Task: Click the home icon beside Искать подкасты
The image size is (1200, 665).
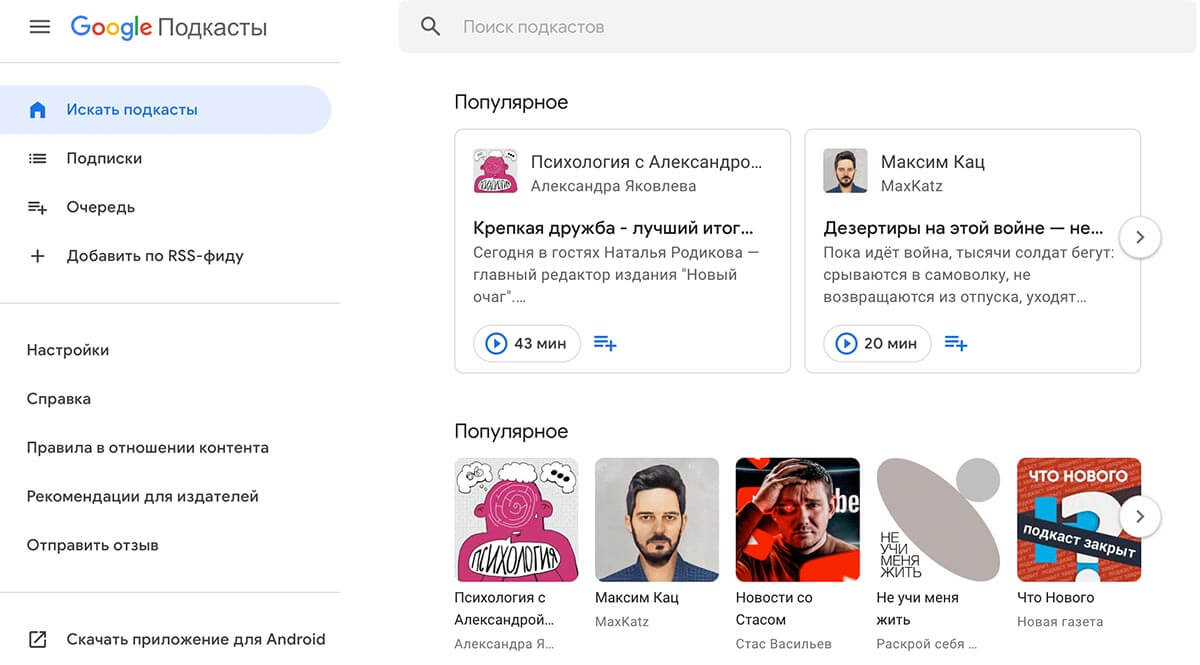Action: coord(38,110)
